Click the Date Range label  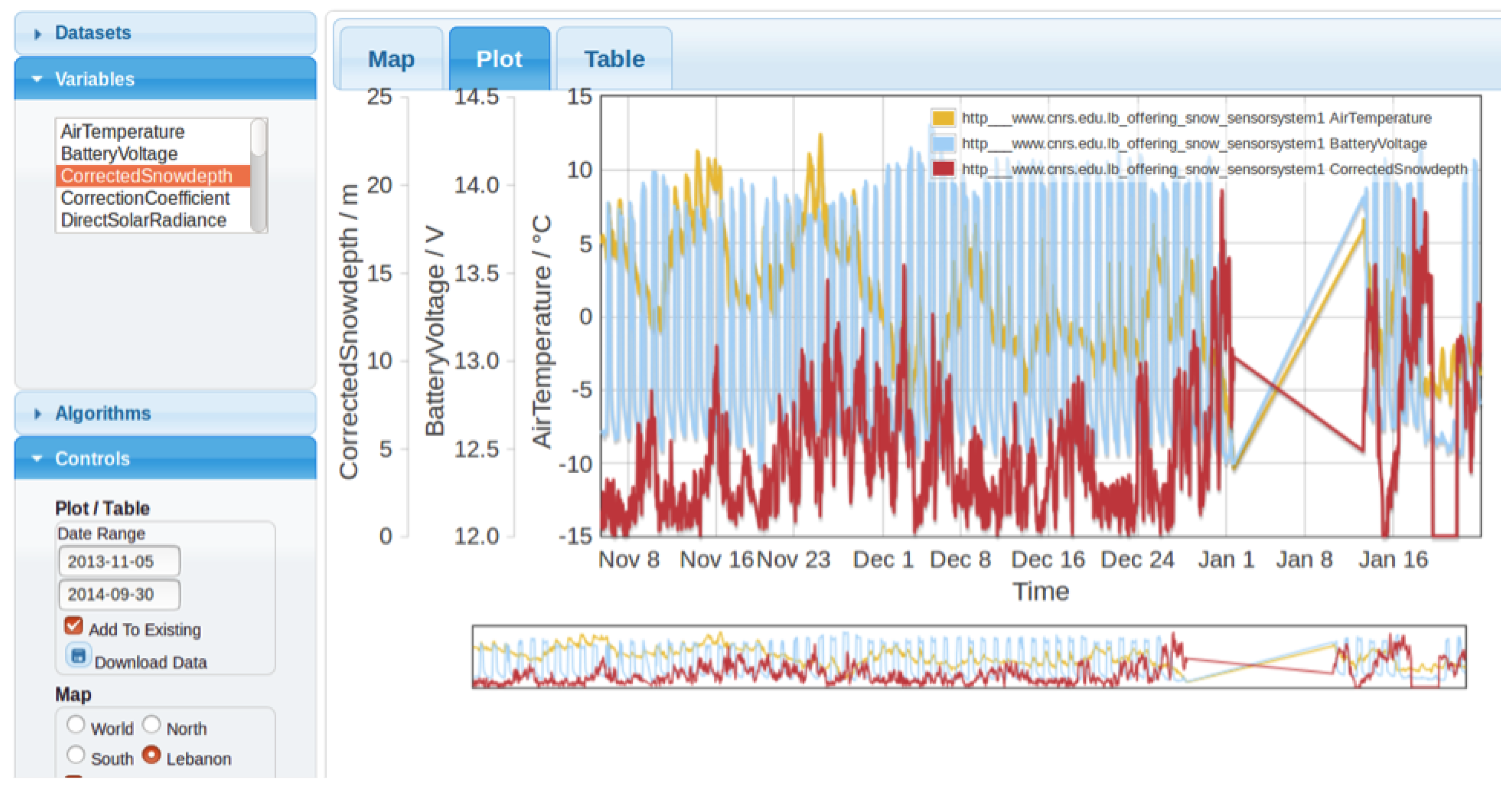(101, 534)
